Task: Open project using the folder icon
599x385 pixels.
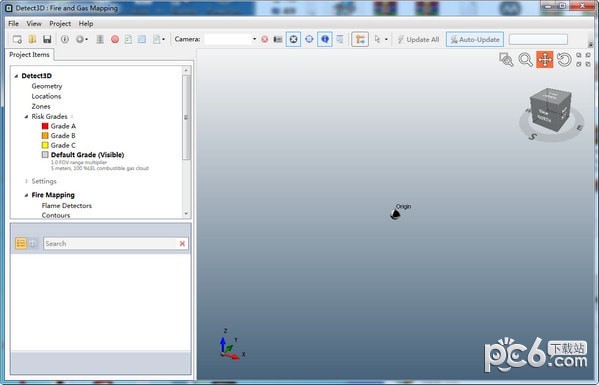Action: pos(32,39)
